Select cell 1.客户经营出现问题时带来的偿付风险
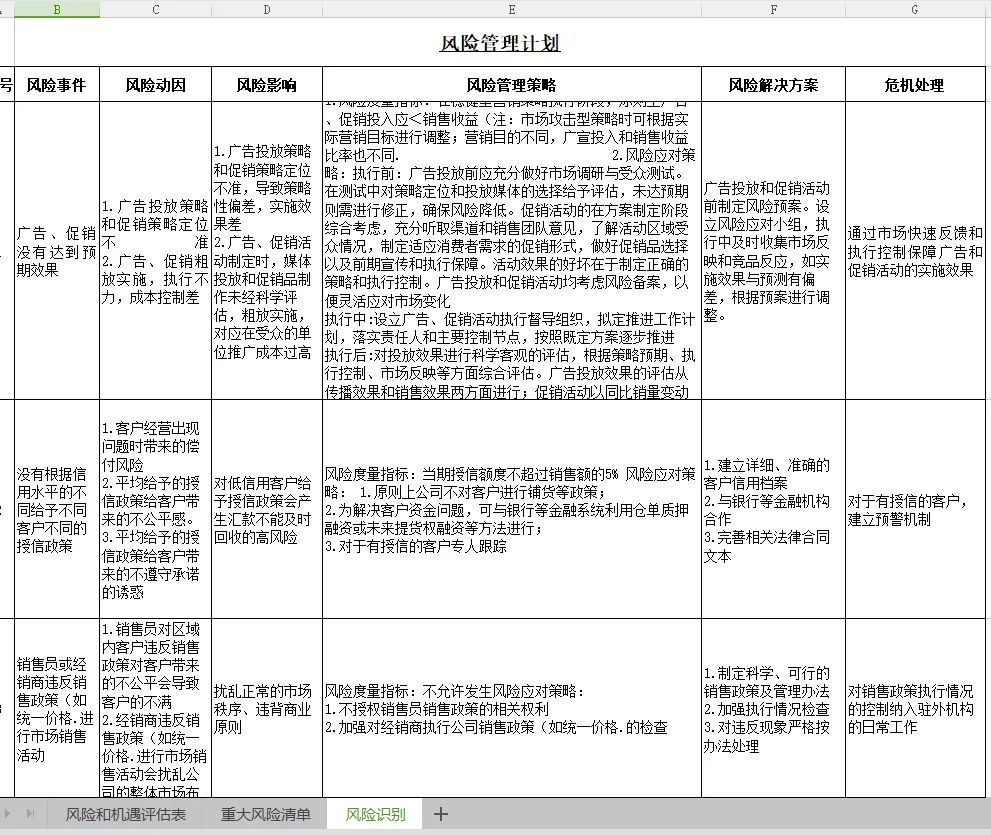 click(155, 509)
